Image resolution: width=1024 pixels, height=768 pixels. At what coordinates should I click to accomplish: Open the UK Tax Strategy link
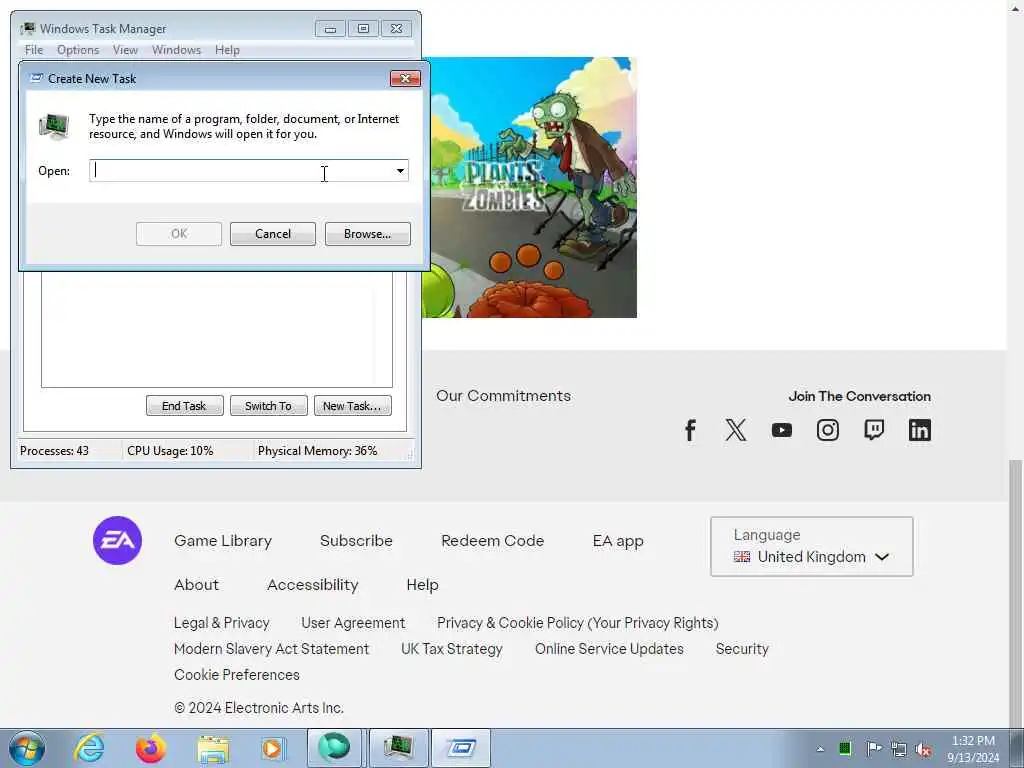click(x=452, y=648)
